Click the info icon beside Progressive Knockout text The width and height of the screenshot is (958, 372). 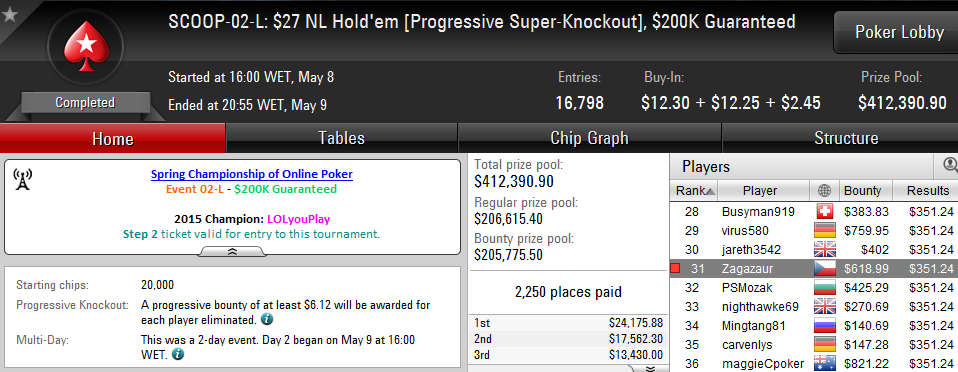pos(267,319)
